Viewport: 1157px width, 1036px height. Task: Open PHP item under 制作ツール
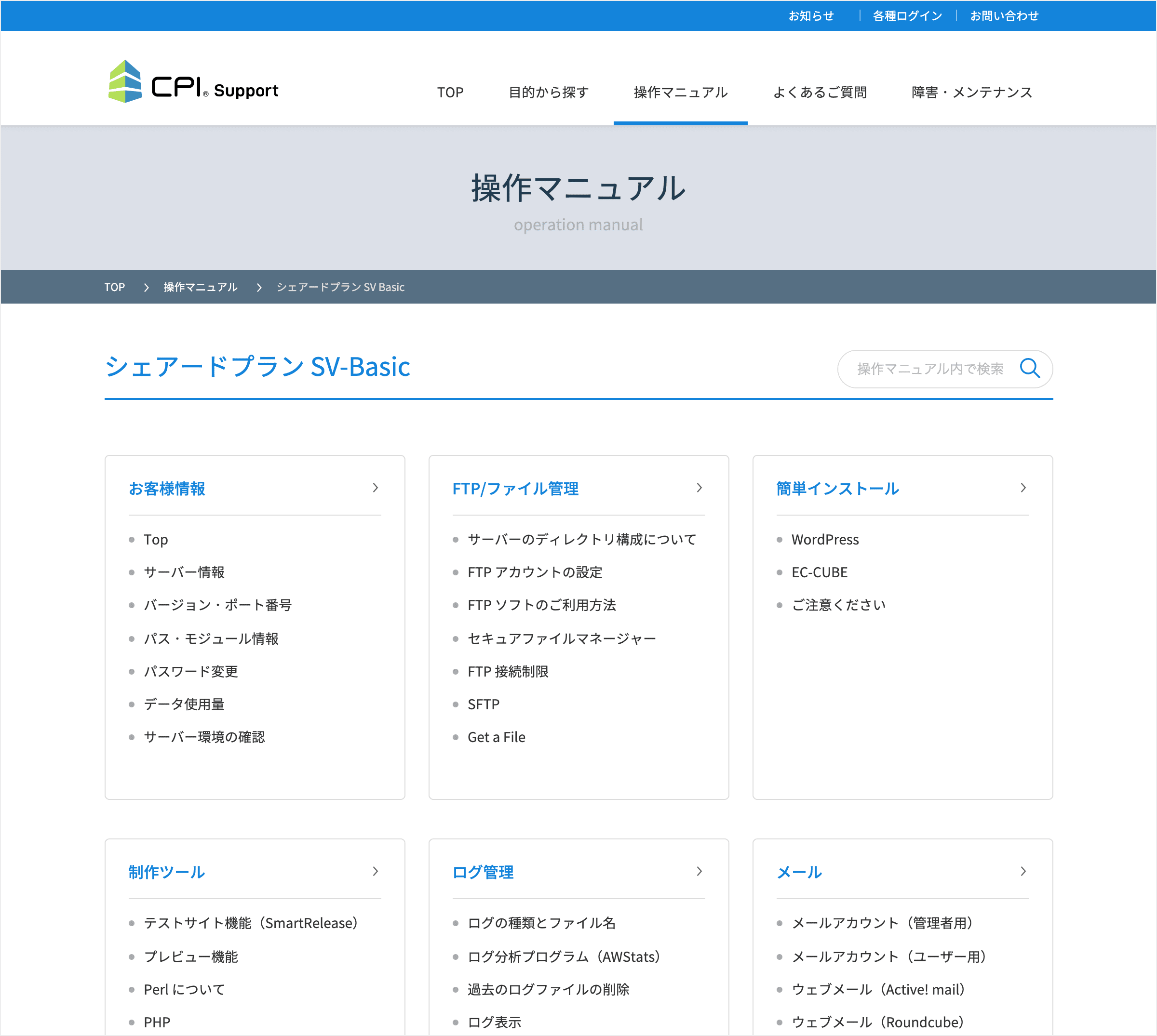tap(157, 1023)
